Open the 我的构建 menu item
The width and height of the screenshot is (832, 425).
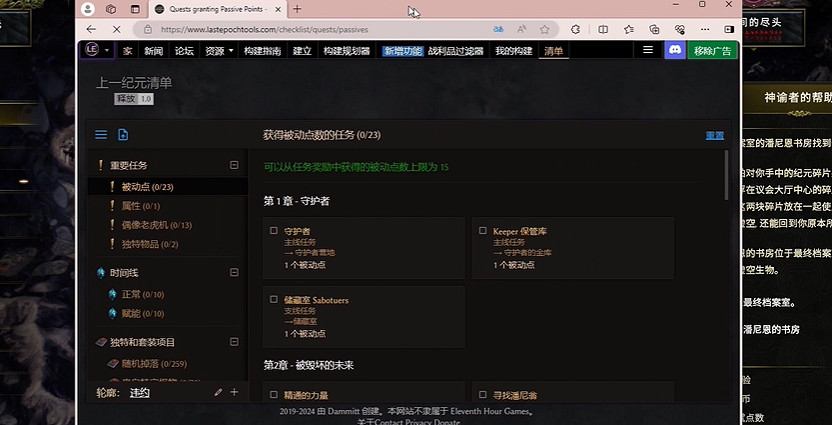click(513, 51)
